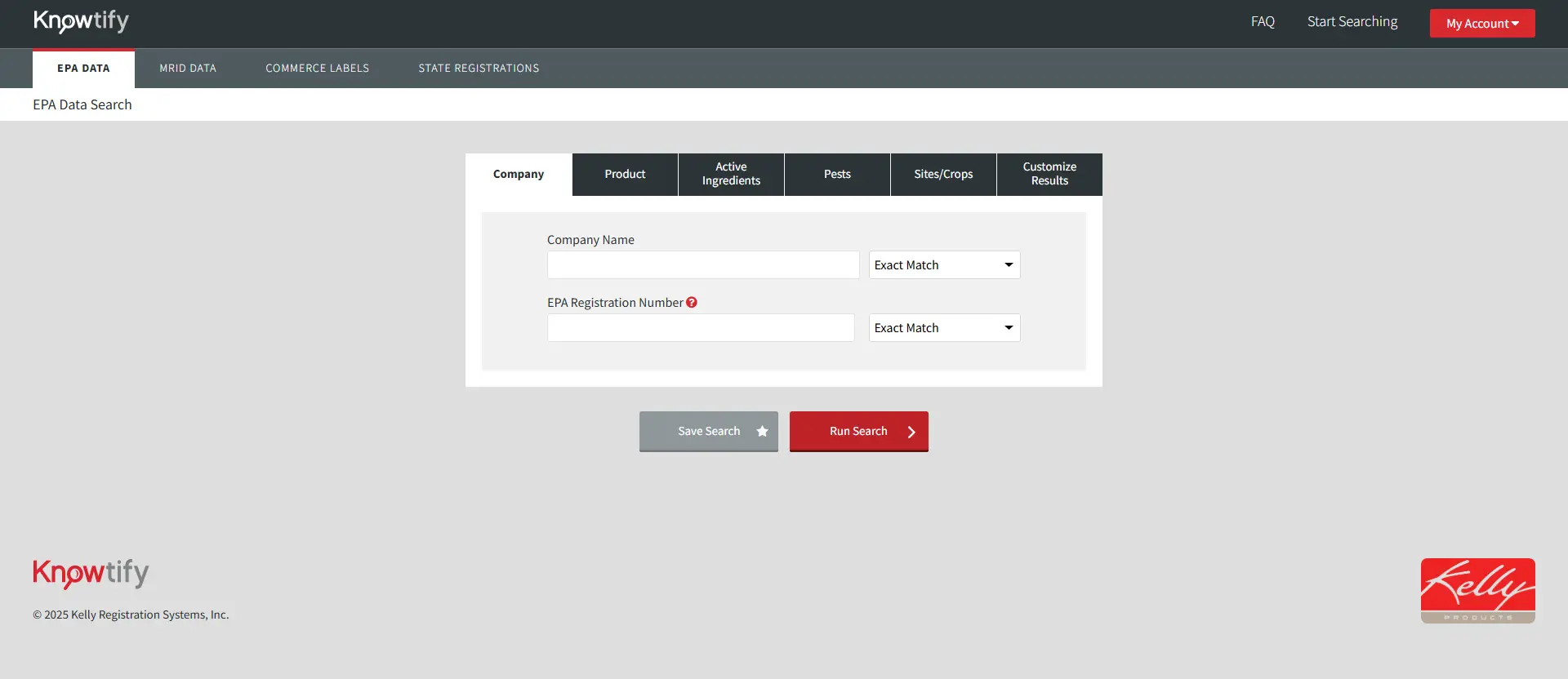Viewport: 1568px width, 679px height.
Task: Open the Commerce Labels tab
Action: [317, 69]
